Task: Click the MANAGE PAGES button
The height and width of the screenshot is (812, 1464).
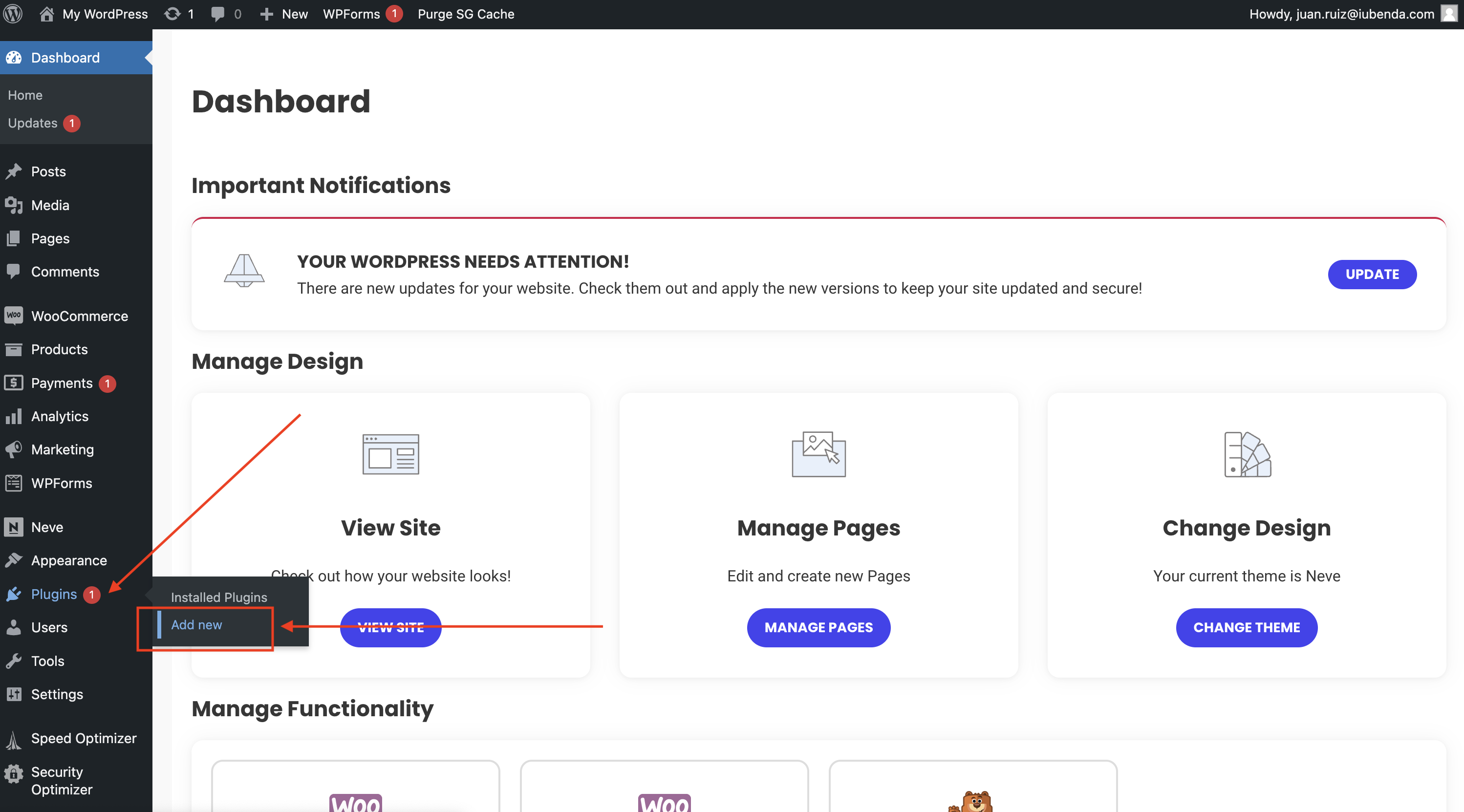Action: click(x=818, y=627)
